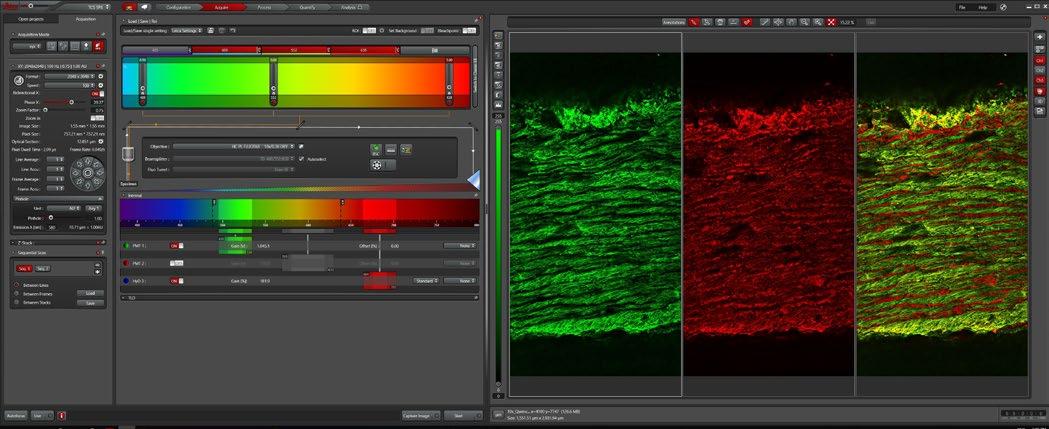Toggle the Autoselect checkbox beside Beamsplitter
This screenshot has height=429, width=1049.
coord(302,159)
